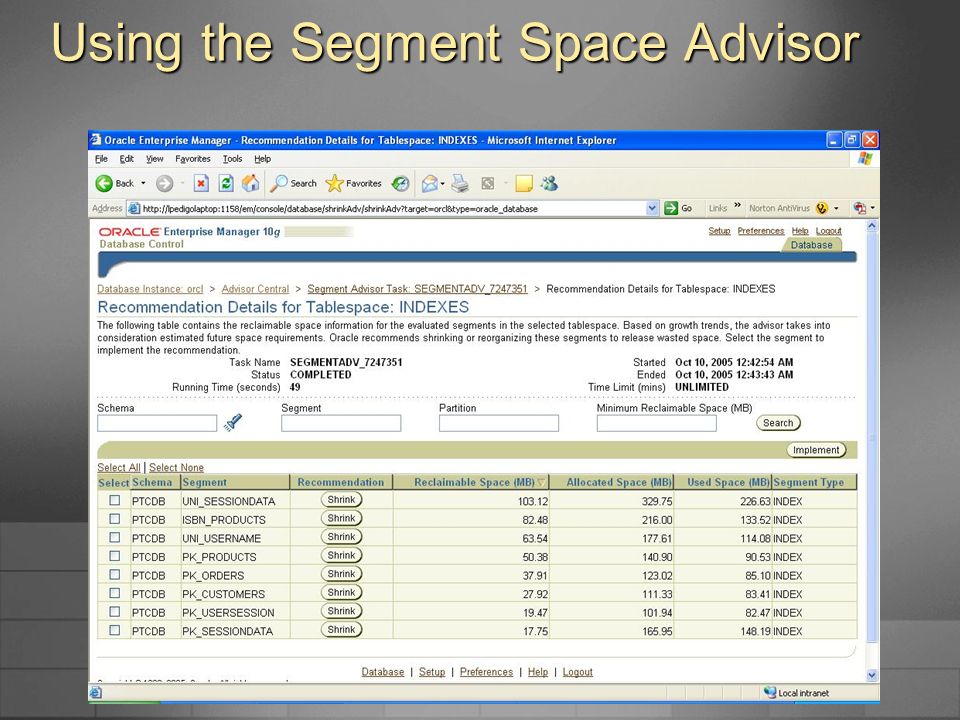This screenshot has height=720, width=960.
Task: Open the PDF toolbar dropdown arrow
Action: 872,208
